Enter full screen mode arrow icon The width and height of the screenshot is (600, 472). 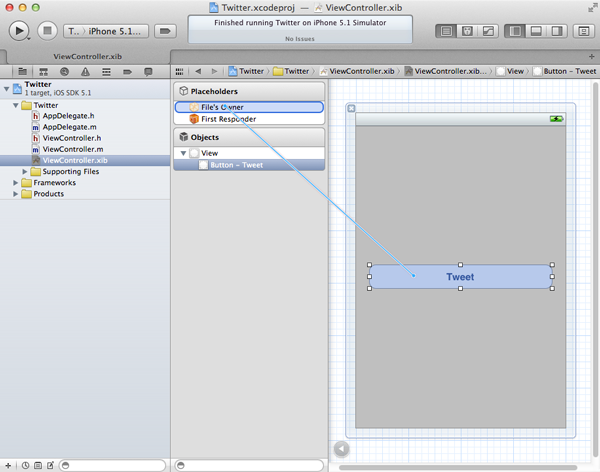click(592, 8)
